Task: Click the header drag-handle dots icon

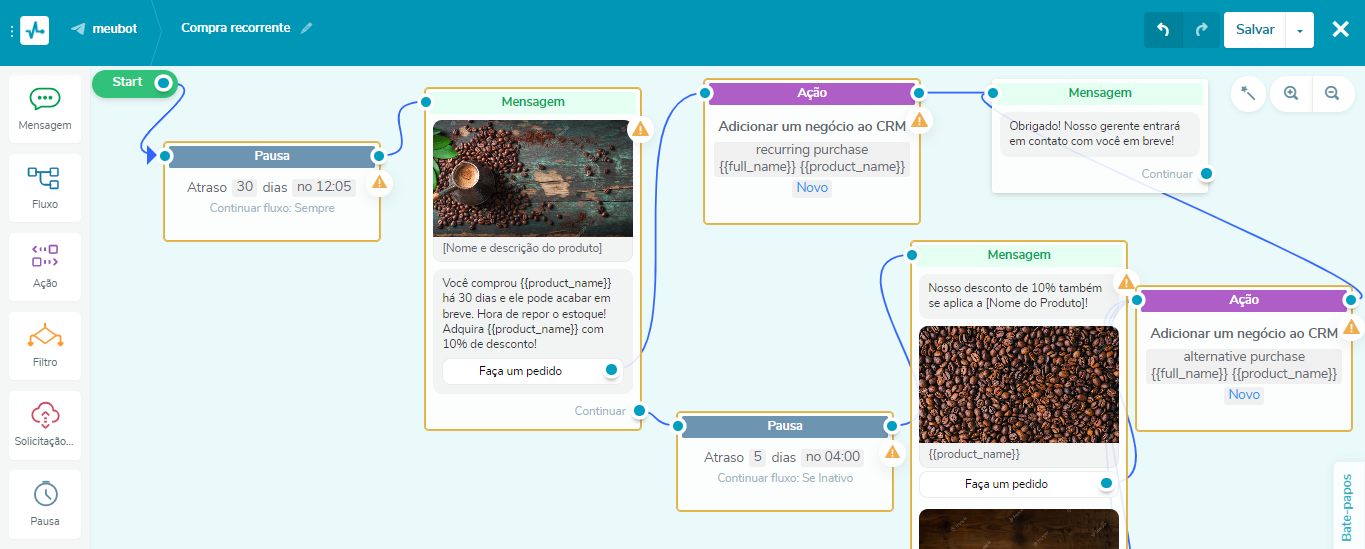Action: coord(10,31)
